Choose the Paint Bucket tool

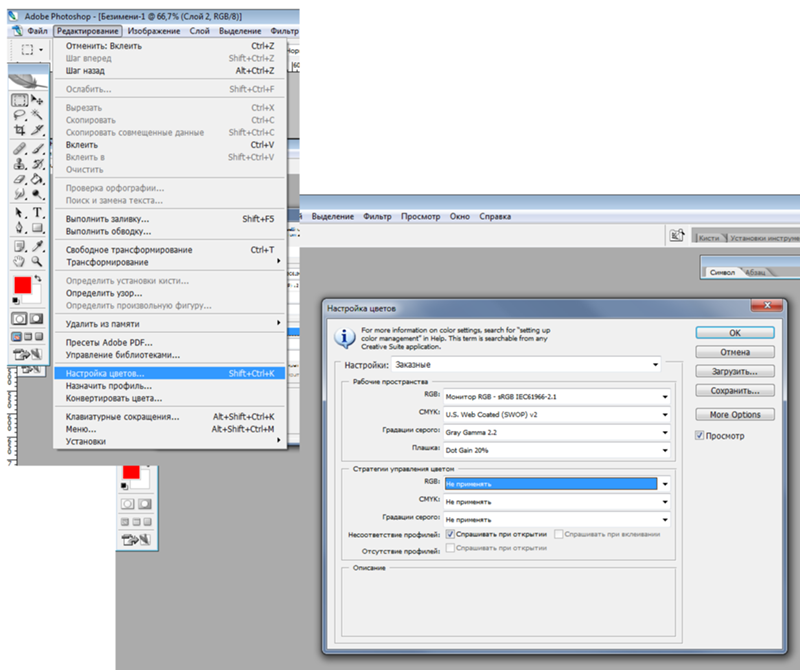pos(37,179)
